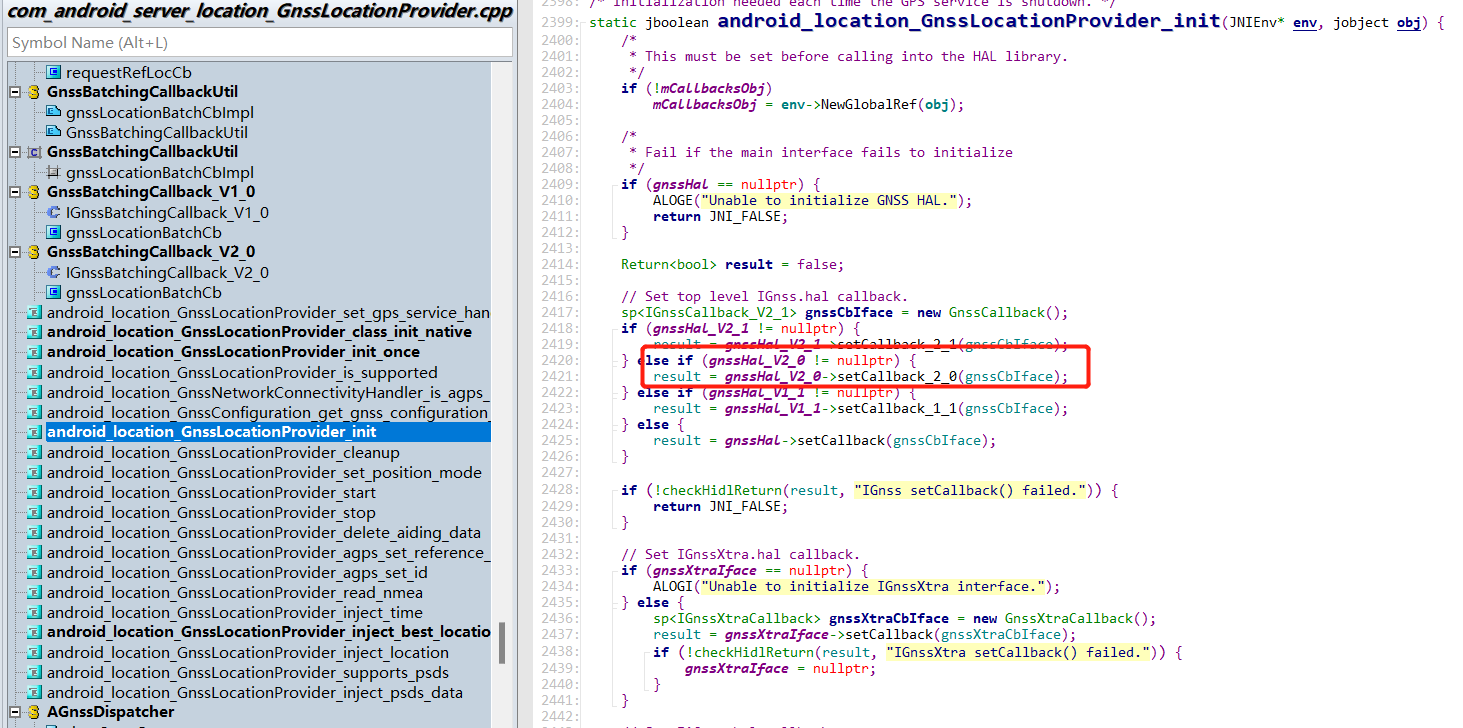This screenshot has height=728, width=1463.
Task: Click comment '// Set IGnssXtra.hal callback.'
Action: [740, 554]
